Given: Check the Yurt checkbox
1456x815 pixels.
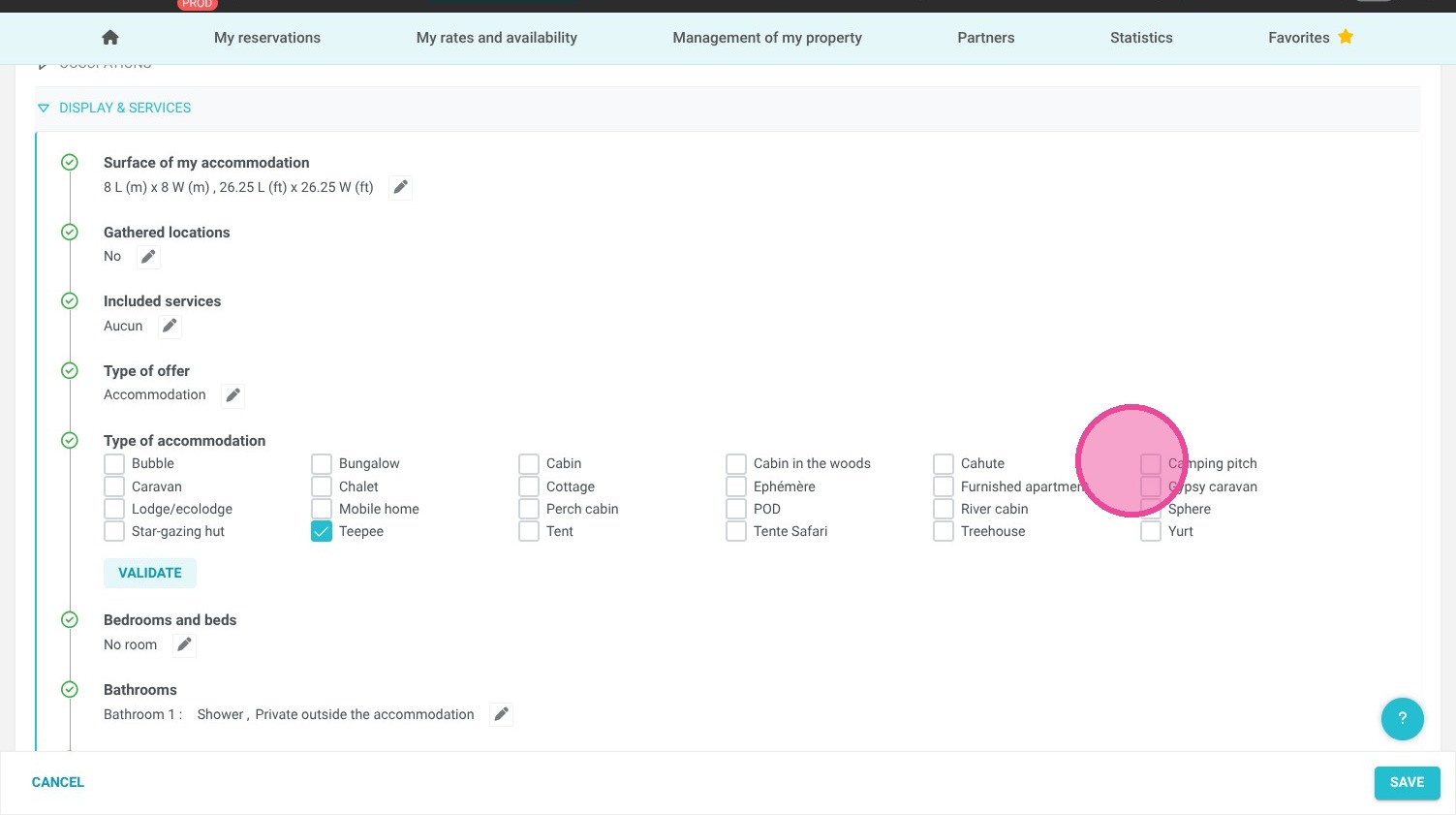Looking at the screenshot, I should (1151, 531).
